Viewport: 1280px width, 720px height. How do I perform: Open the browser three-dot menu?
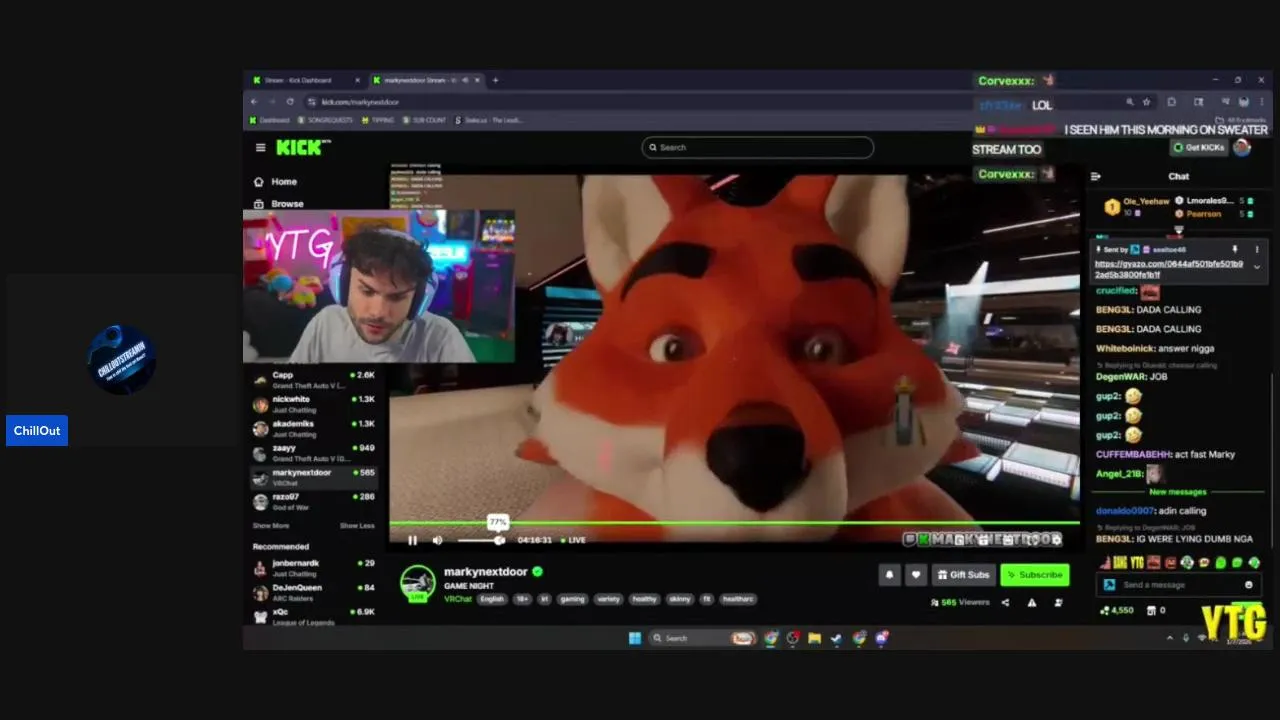tap(1264, 102)
